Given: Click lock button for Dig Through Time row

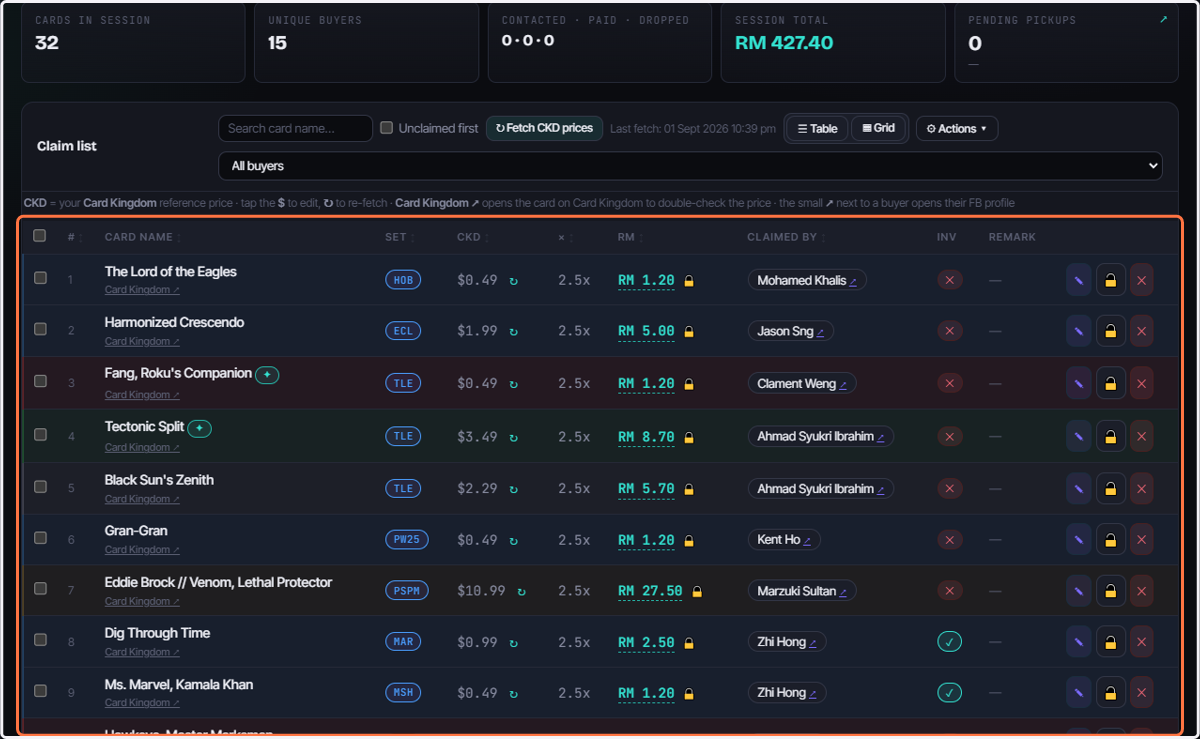Looking at the screenshot, I should point(1110,642).
